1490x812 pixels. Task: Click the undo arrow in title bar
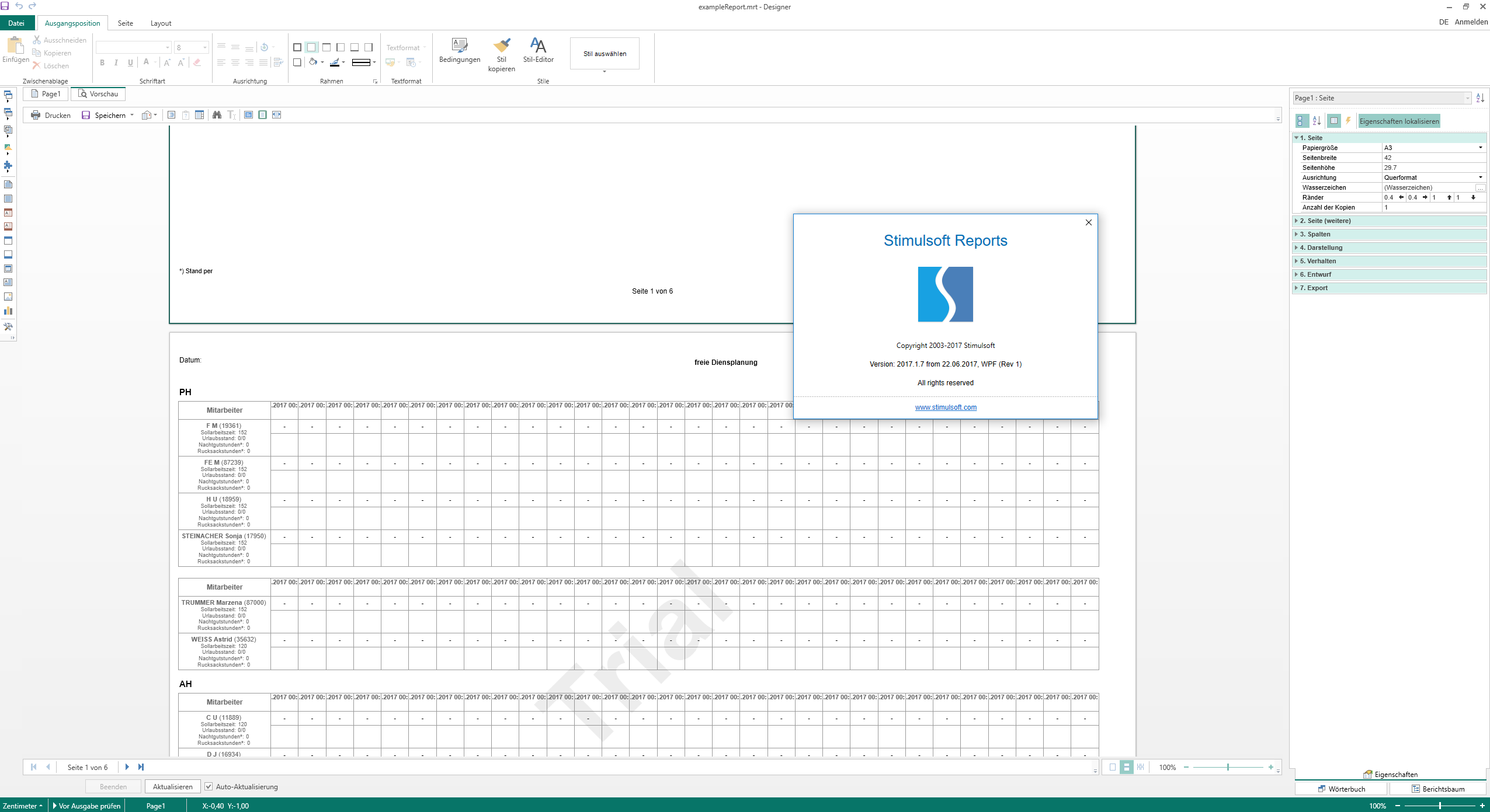tap(19, 6)
